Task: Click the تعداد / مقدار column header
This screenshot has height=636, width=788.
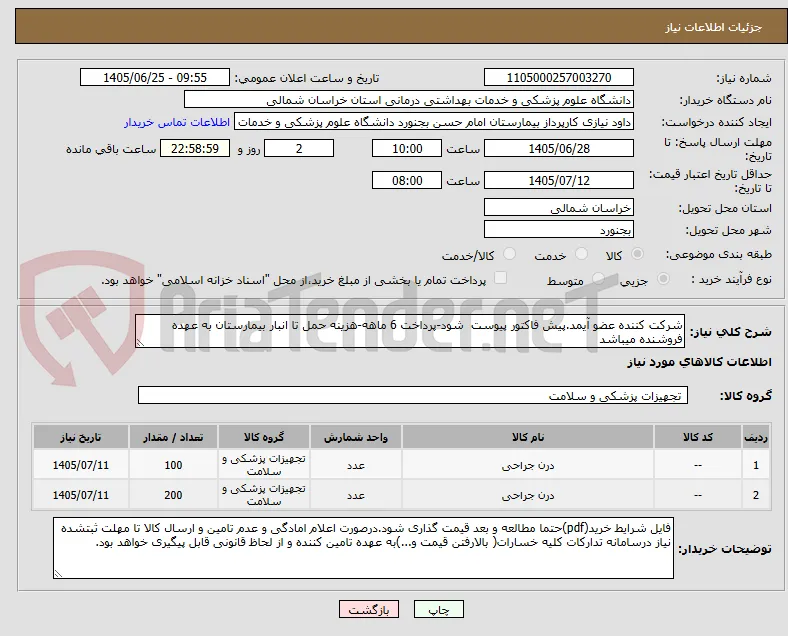Action: (x=173, y=437)
